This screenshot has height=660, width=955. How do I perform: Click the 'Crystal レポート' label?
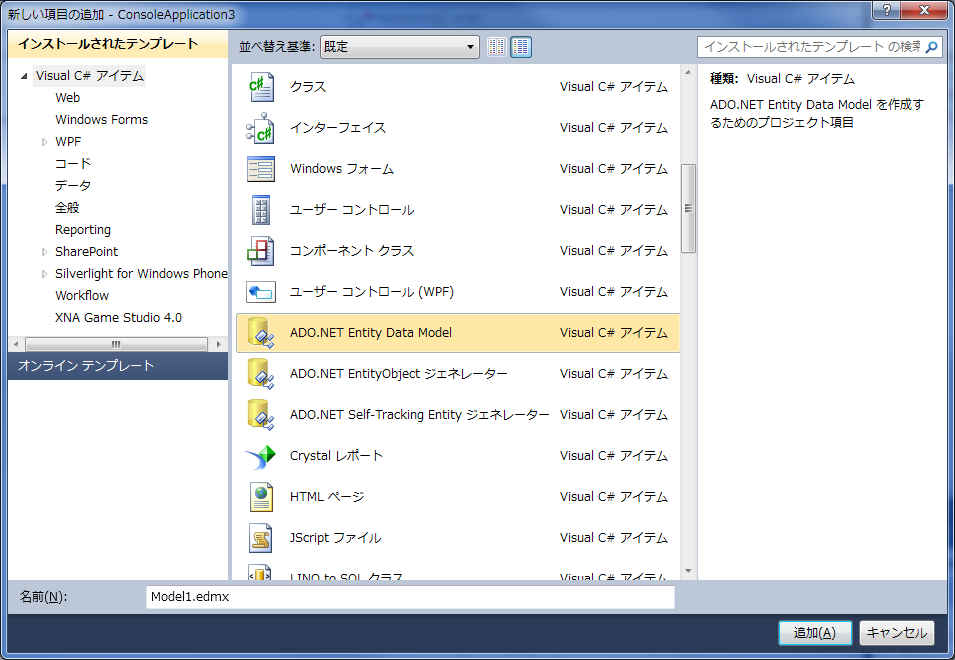(x=336, y=456)
